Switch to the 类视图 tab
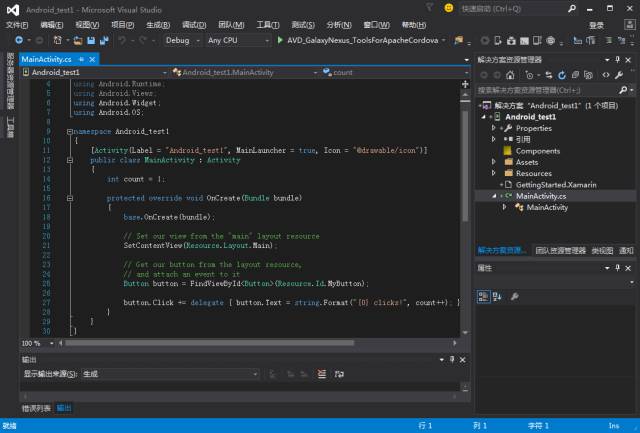 click(x=602, y=251)
